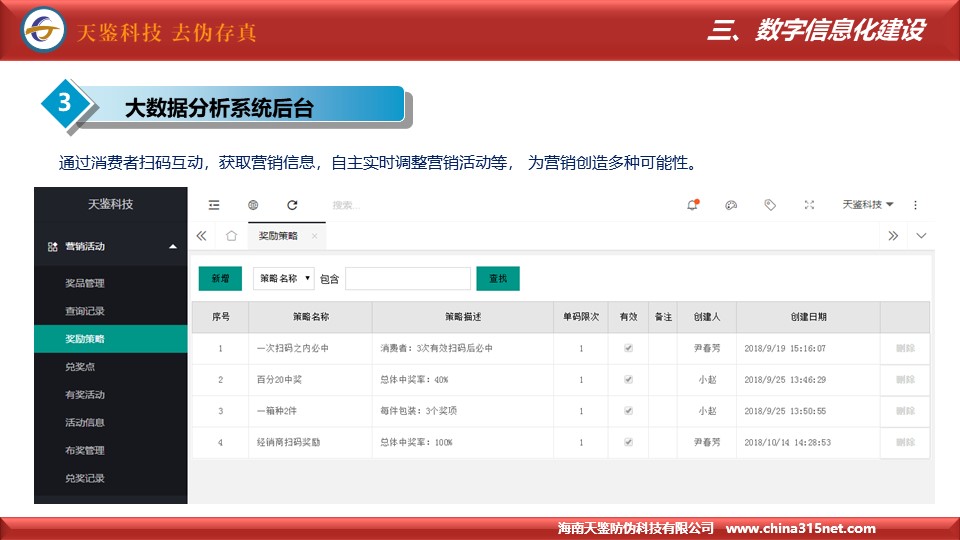Collapse the sidebar with the menu-fold icon

click(x=214, y=205)
